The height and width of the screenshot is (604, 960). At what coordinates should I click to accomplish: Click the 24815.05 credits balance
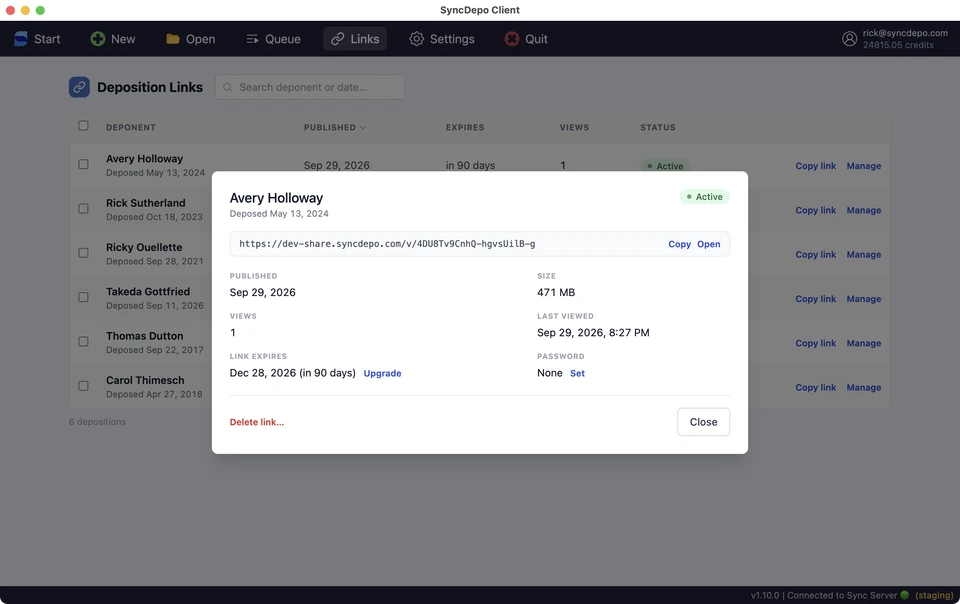[898, 45]
